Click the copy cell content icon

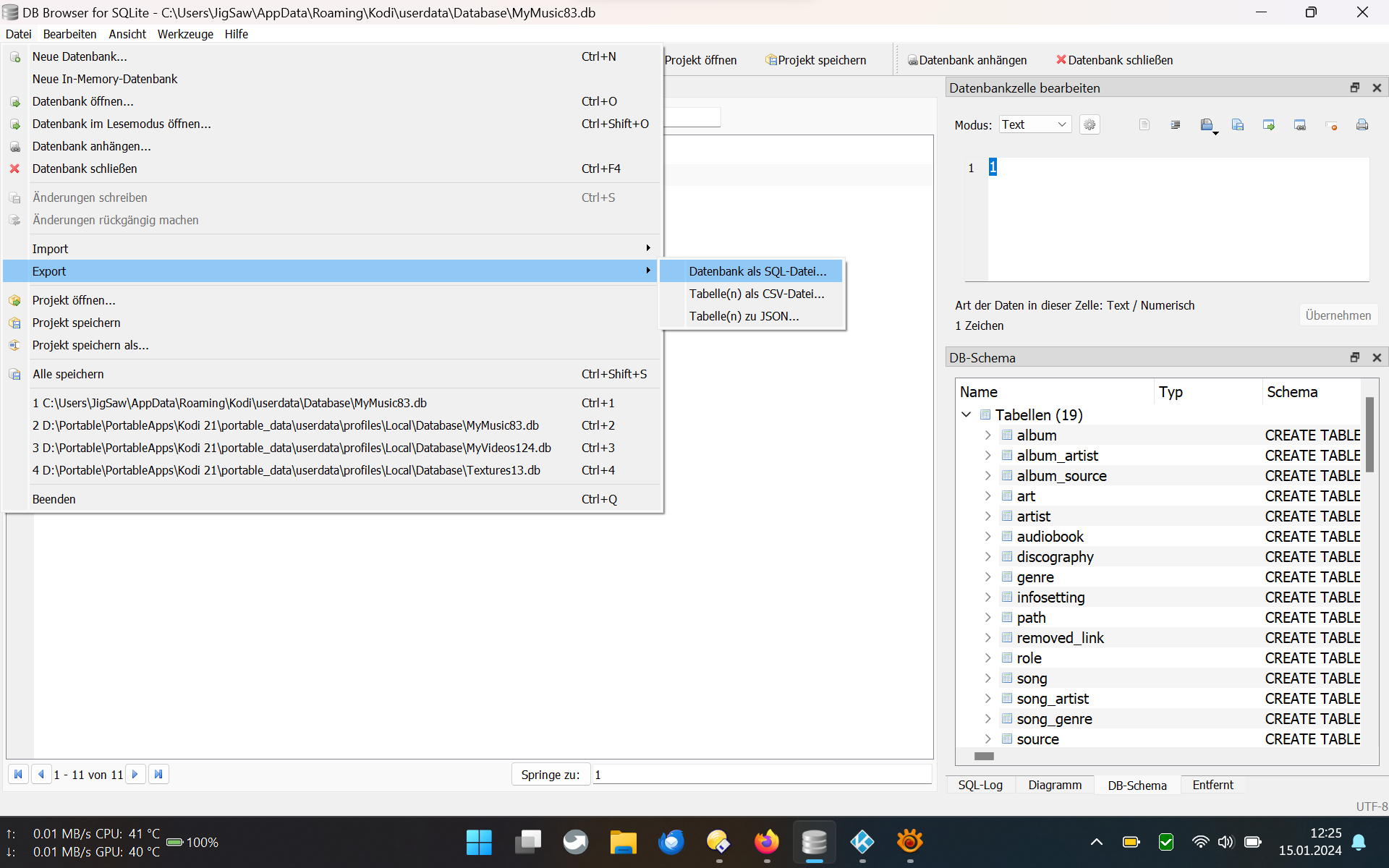coord(1206,125)
